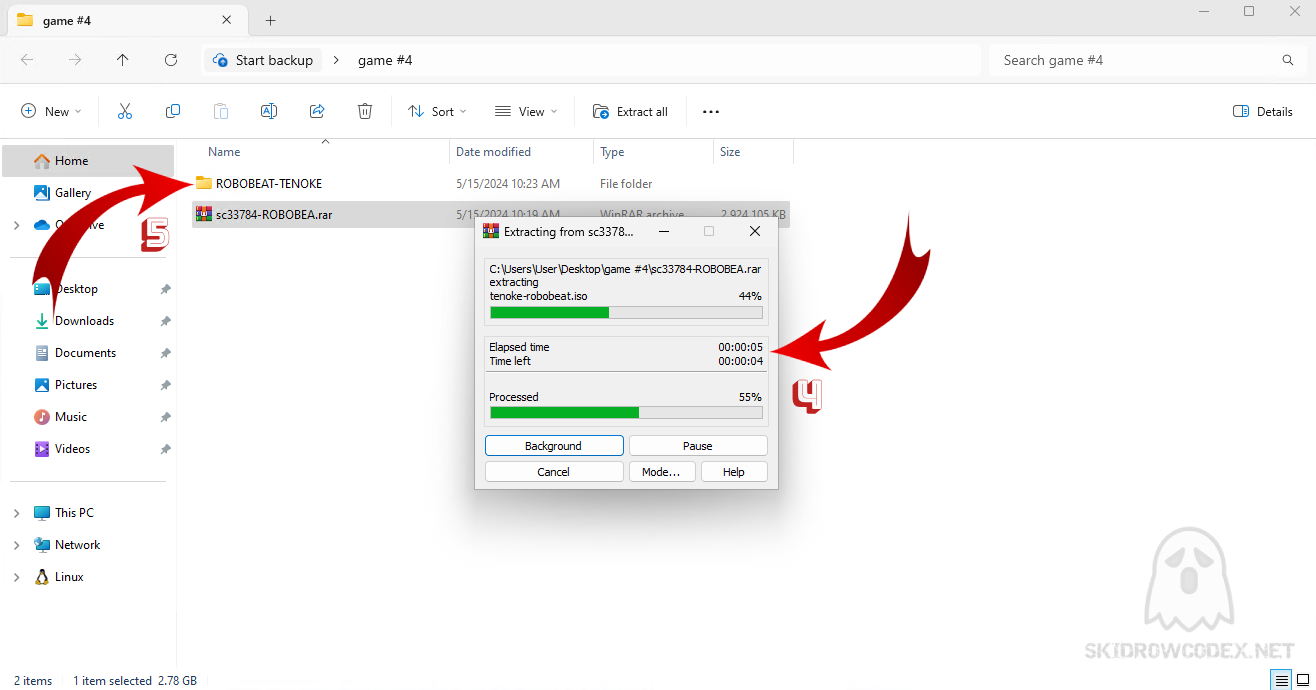Select the game #4 tab
Viewport: 1316px width, 690px height.
[126, 20]
